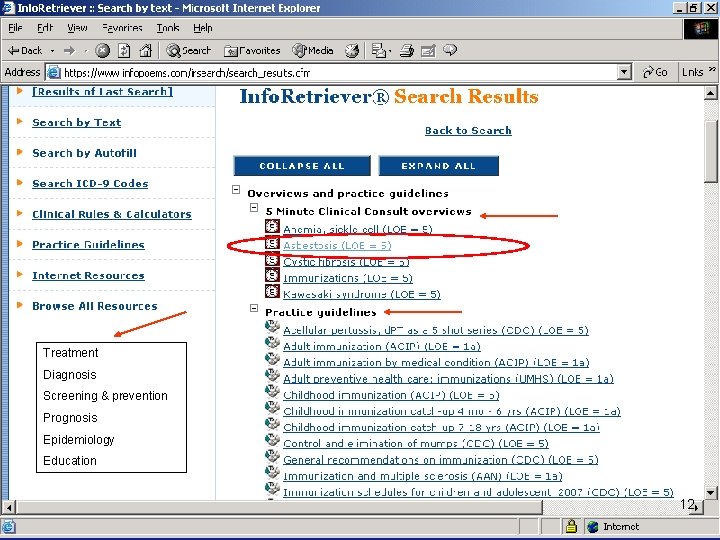The width and height of the screenshot is (720, 540).
Task: Open Control and elimination of mumps link
Action: coord(416,444)
